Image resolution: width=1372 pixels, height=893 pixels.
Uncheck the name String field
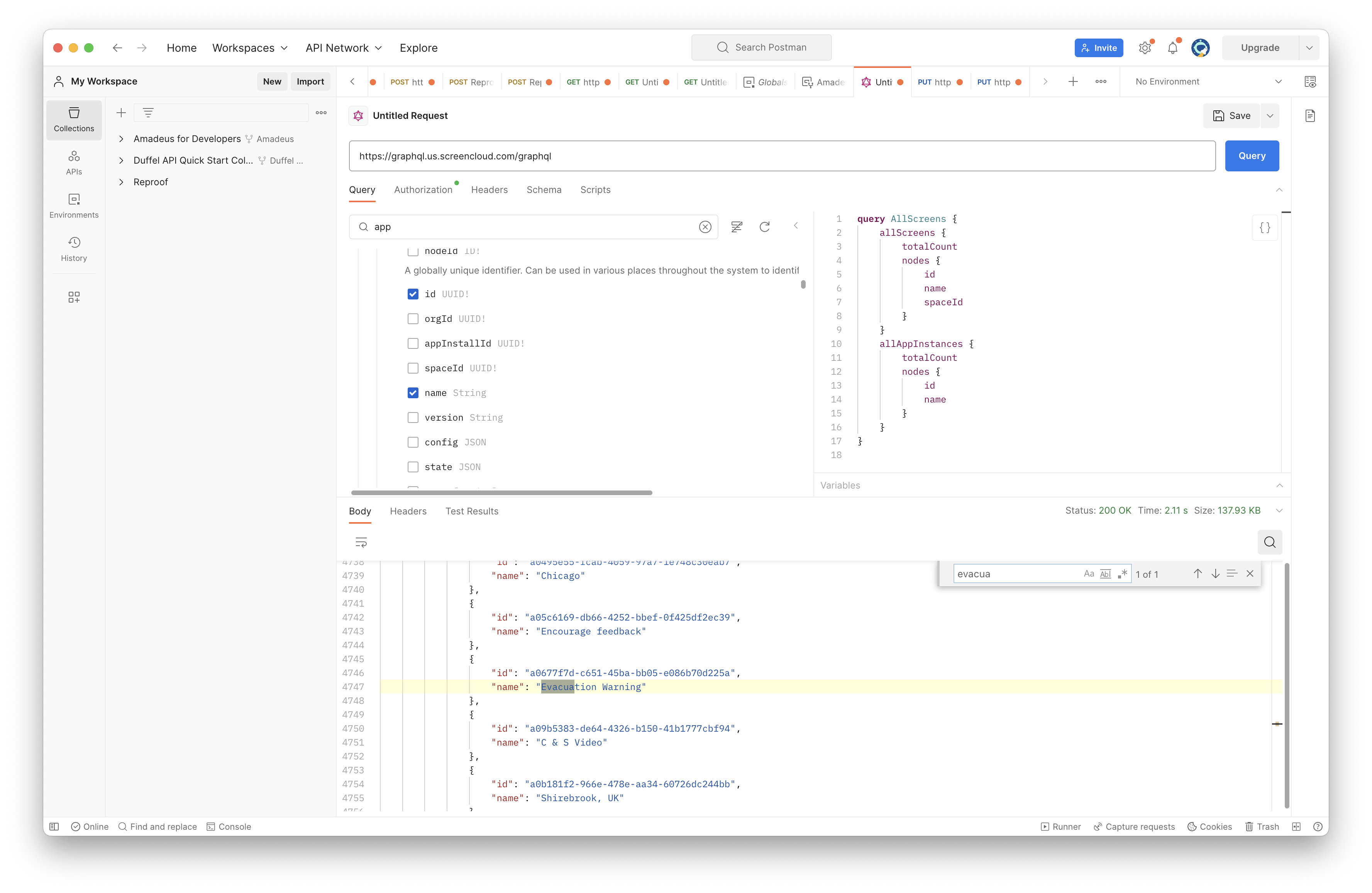413,393
